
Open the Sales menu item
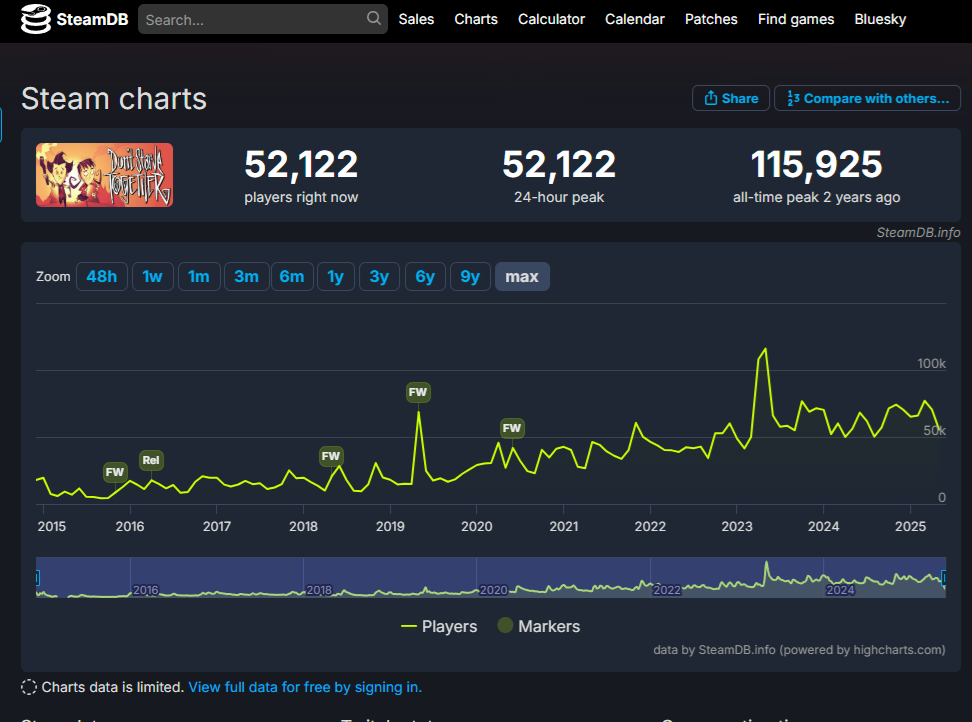(x=416, y=19)
